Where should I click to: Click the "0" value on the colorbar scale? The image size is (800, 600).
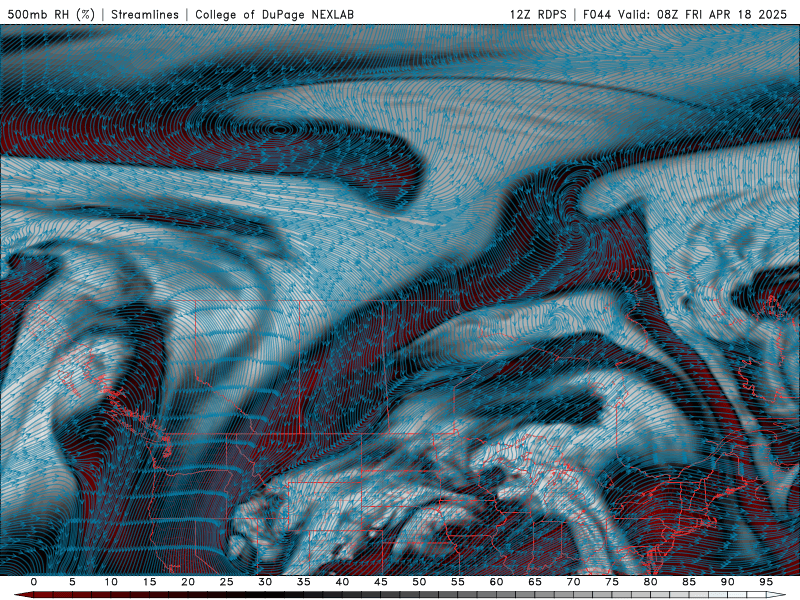[34, 582]
